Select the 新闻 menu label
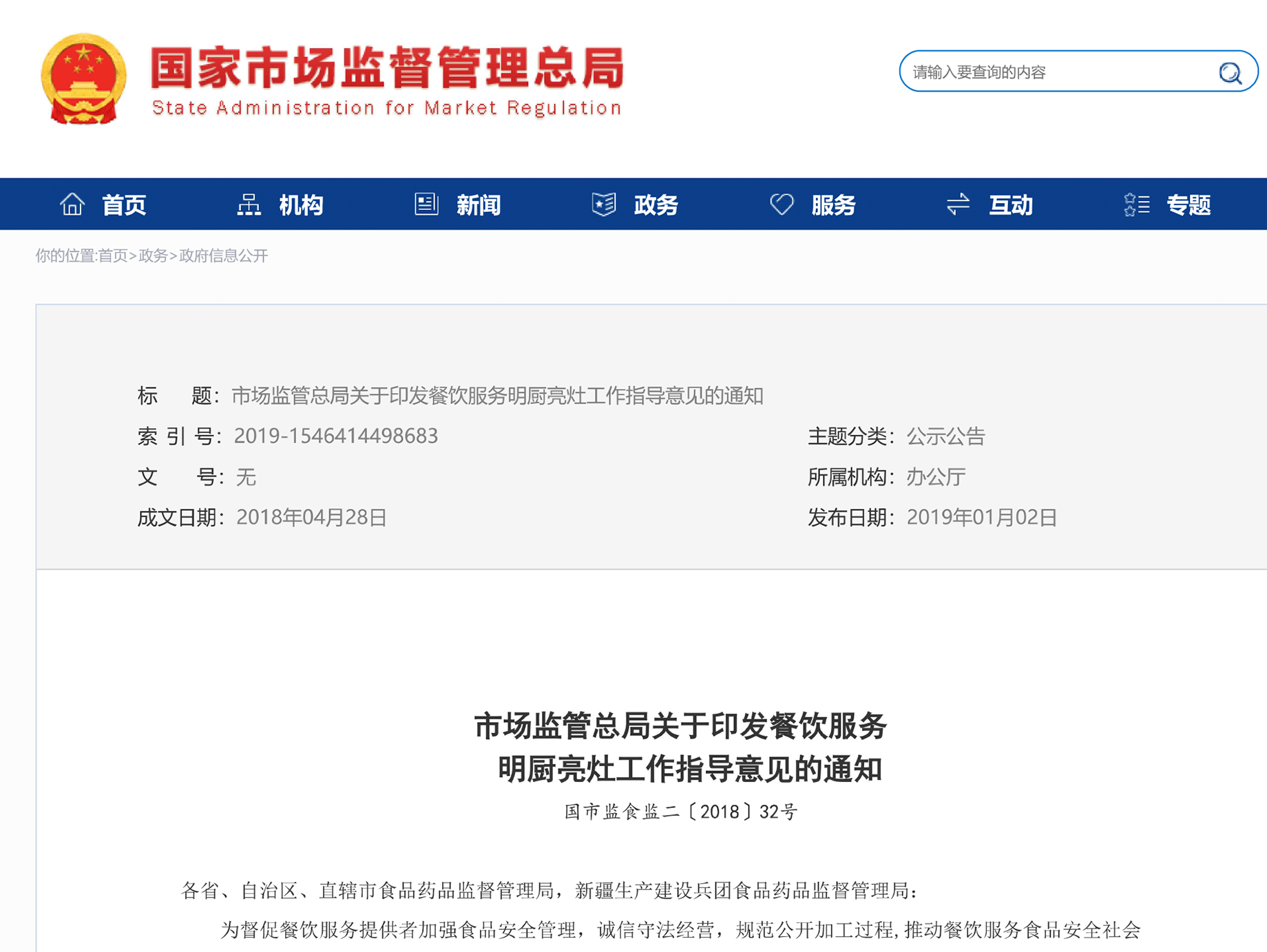The width and height of the screenshot is (1267, 952). [x=479, y=205]
